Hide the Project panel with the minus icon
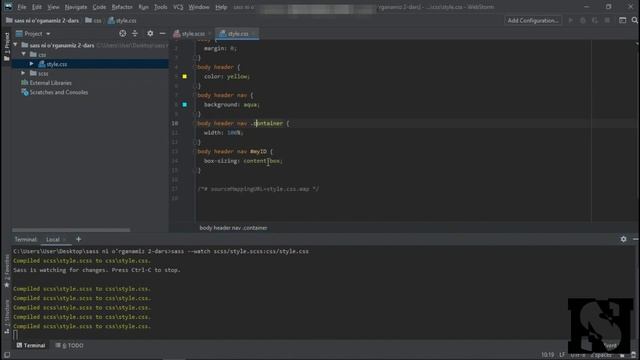 point(162,33)
